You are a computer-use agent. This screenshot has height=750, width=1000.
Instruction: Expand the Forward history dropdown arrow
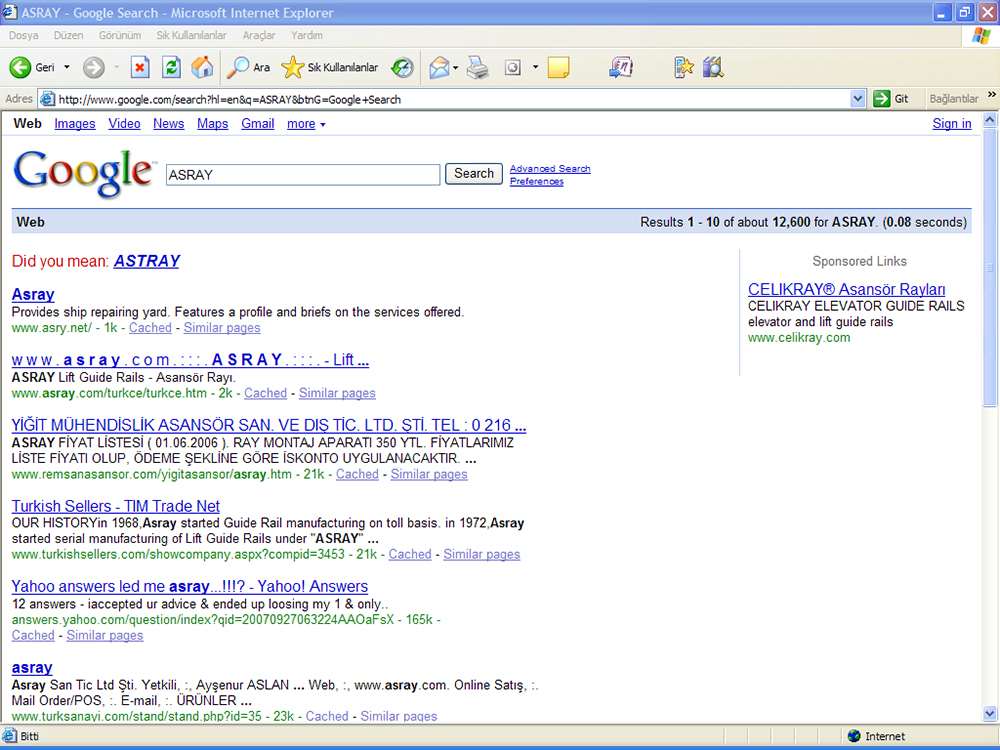pos(116,67)
